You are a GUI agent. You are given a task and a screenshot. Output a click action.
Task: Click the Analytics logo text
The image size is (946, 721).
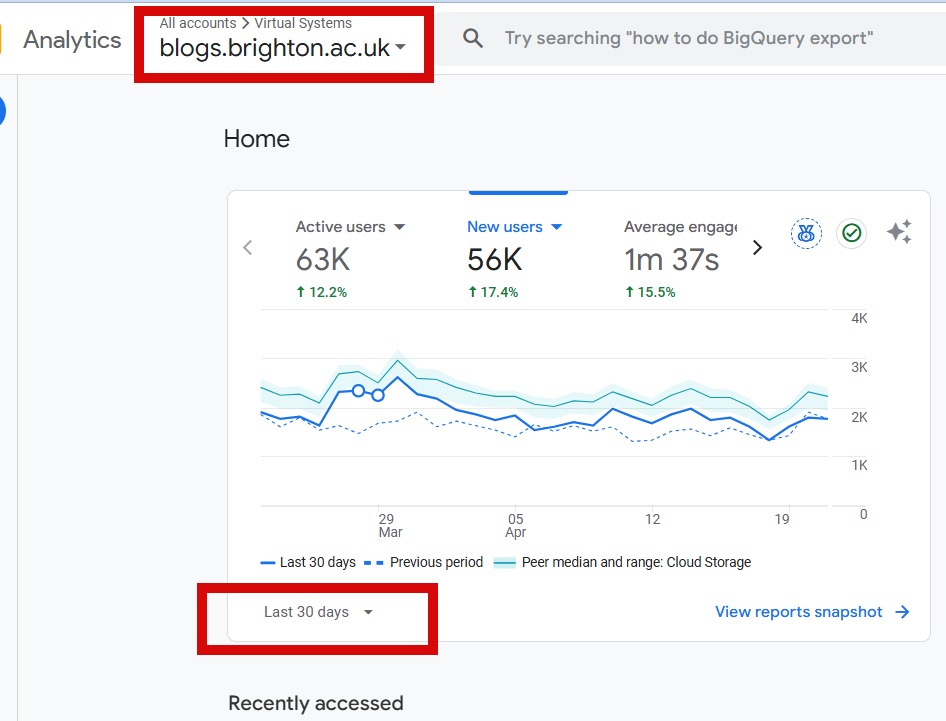point(72,40)
